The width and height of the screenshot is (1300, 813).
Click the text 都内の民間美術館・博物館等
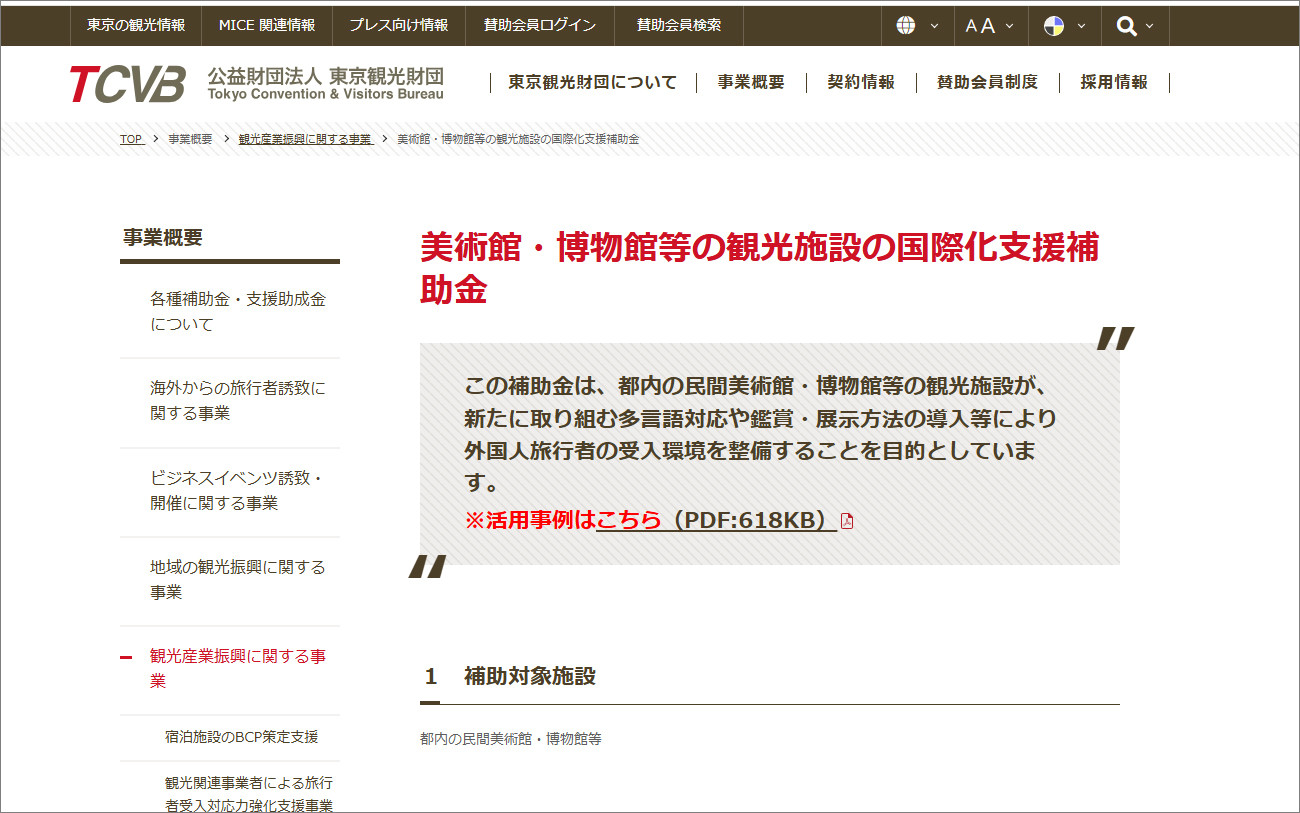pyautogui.click(x=511, y=740)
